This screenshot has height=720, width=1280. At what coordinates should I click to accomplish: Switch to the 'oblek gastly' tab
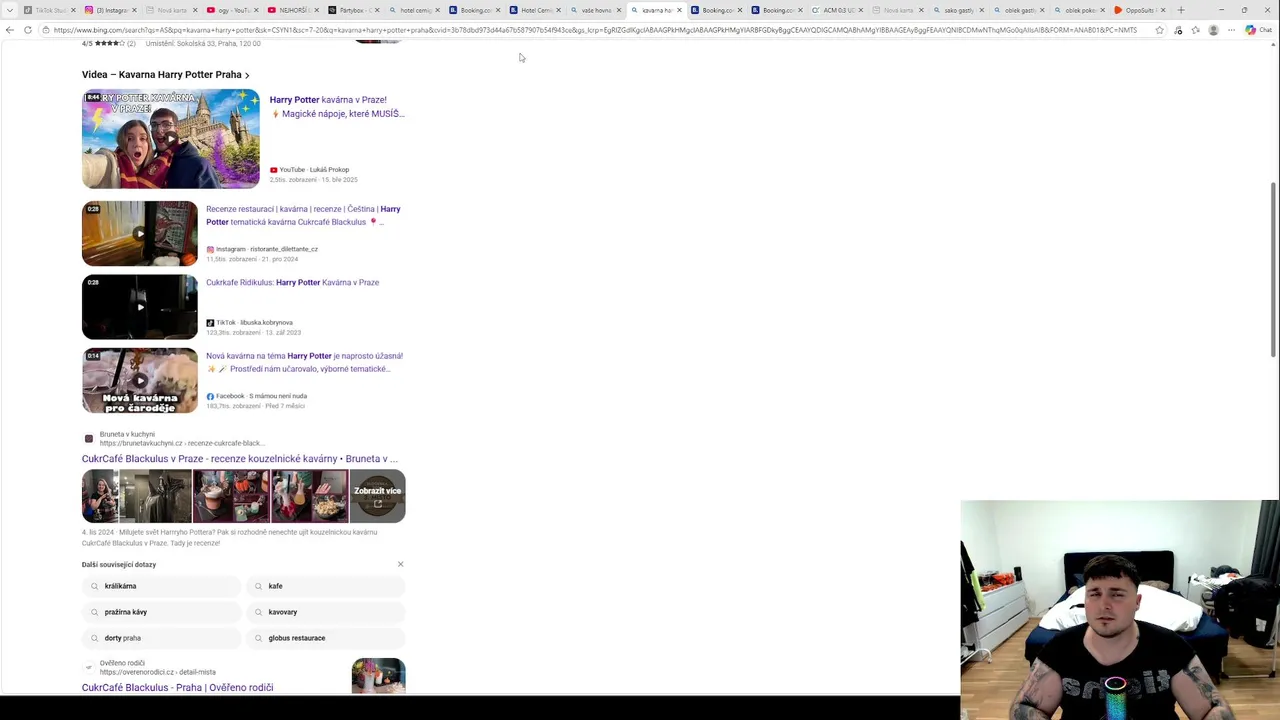pos(1018,10)
